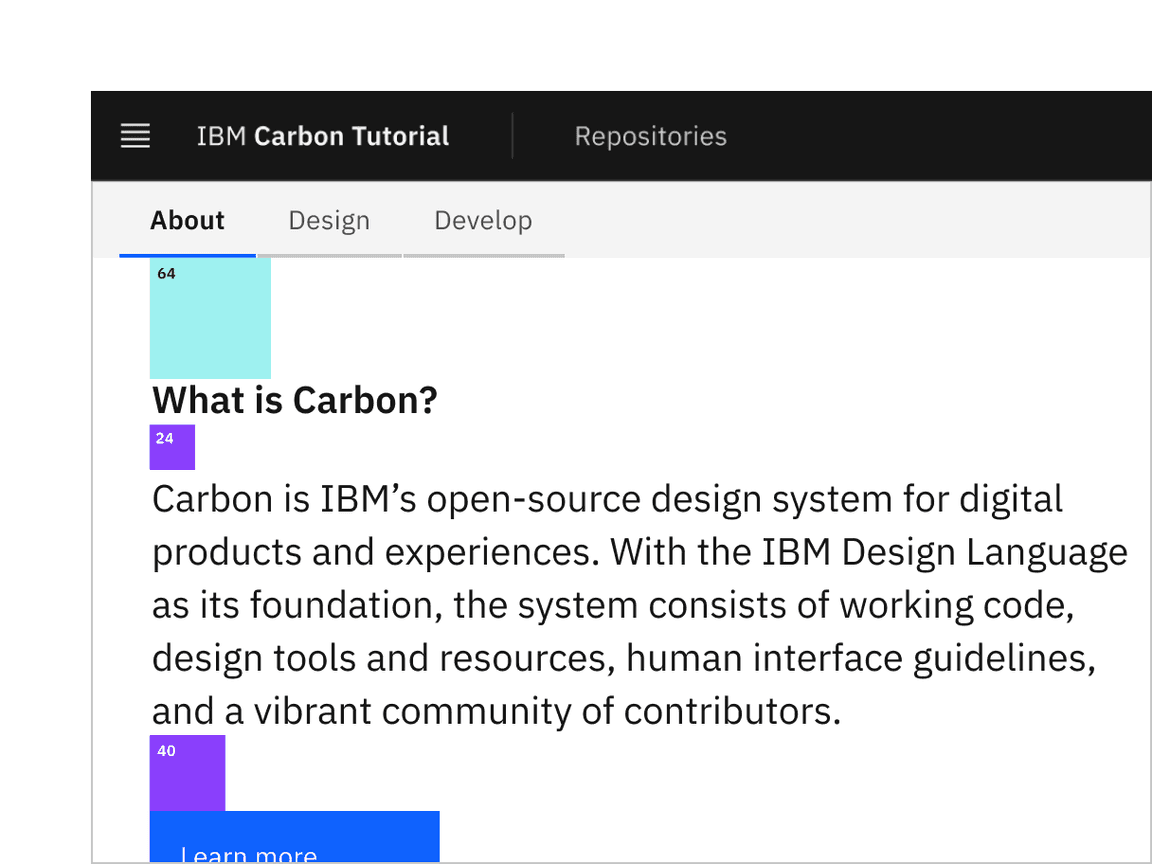Click the cyan 64 spacing block
The width and height of the screenshot is (1152, 864).
click(210, 318)
